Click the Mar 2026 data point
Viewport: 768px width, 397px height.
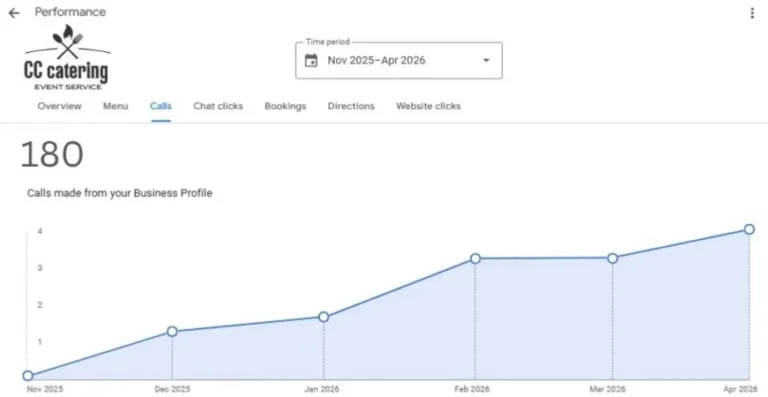(x=612, y=258)
